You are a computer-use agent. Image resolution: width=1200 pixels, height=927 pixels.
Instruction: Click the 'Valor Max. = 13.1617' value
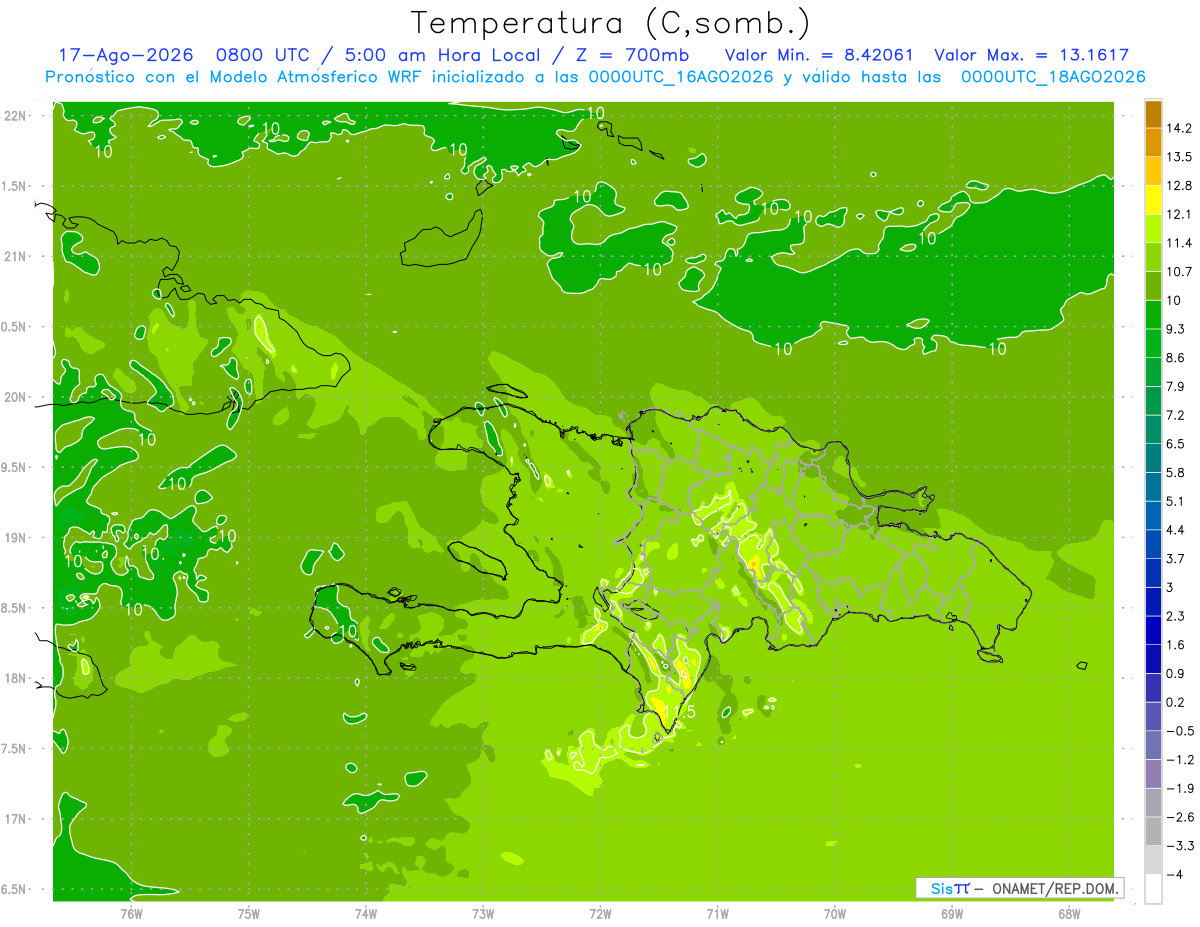pyautogui.click(x=1030, y=55)
